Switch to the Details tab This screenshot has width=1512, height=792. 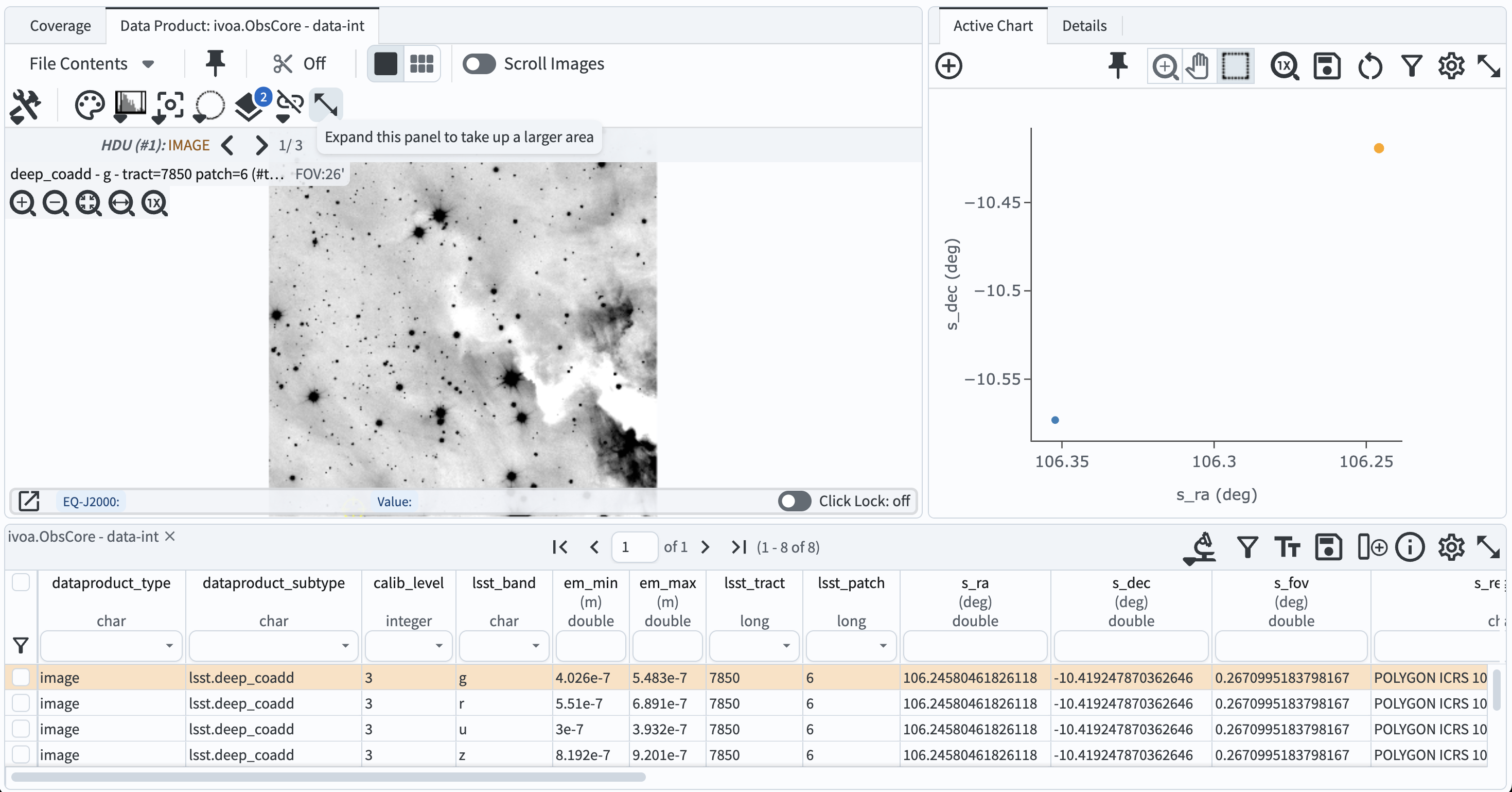click(1083, 25)
